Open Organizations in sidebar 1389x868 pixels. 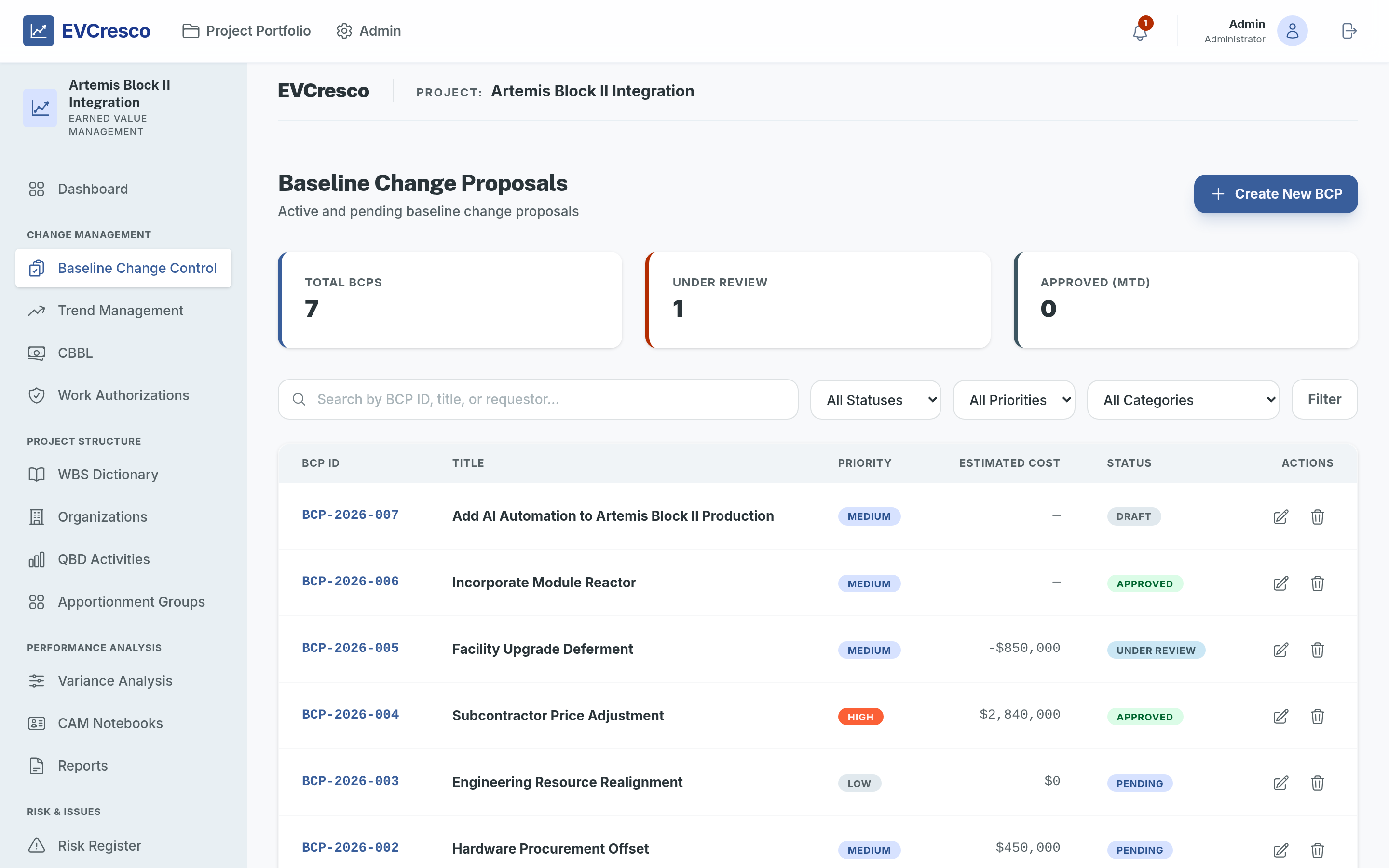point(123,516)
